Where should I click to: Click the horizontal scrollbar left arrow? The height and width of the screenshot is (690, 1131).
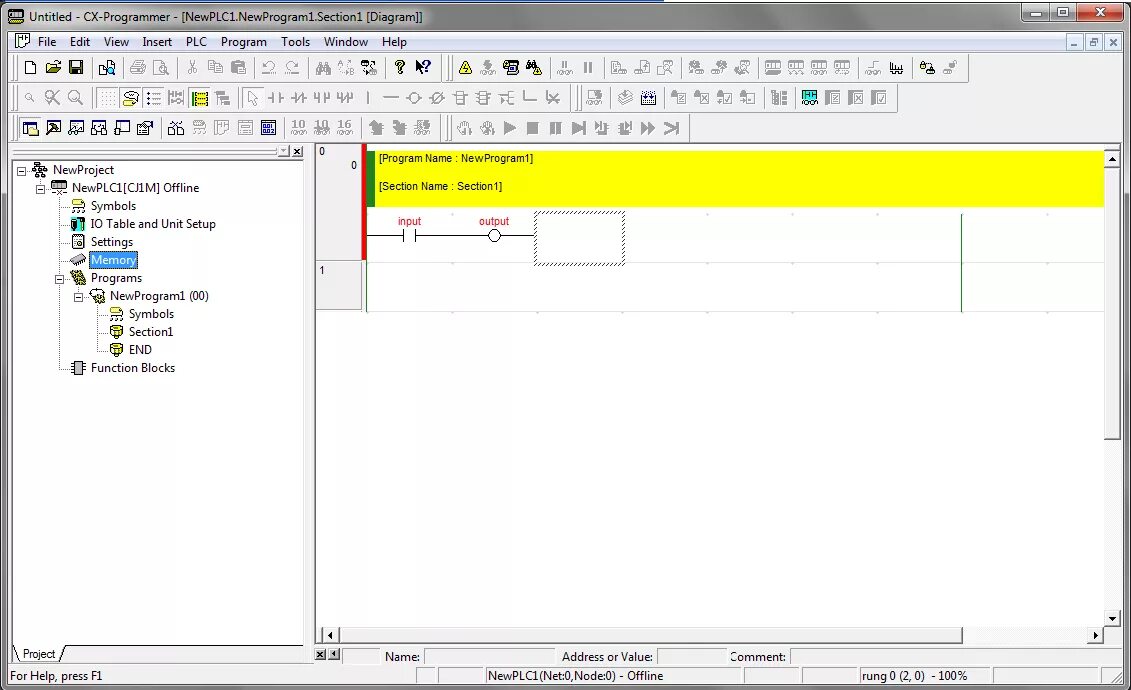[330, 635]
